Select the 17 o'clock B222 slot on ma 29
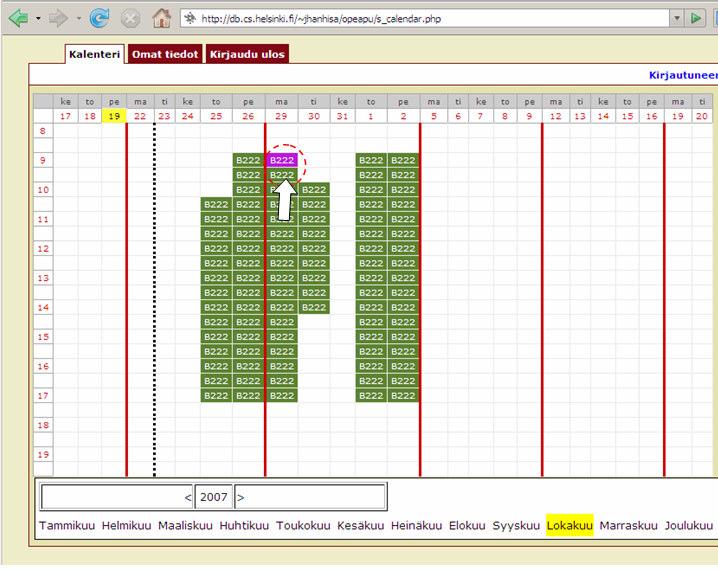This screenshot has height=572, width=718. [282, 396]
